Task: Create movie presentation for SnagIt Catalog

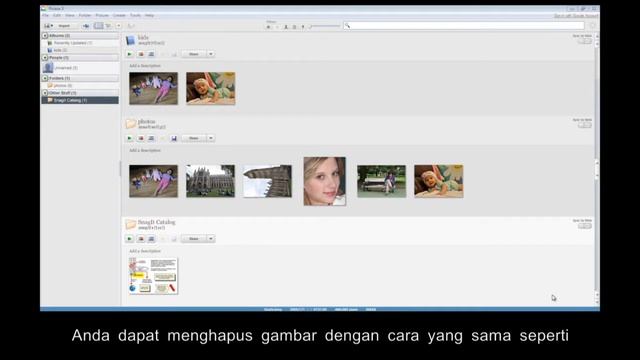Action: coord(151,239)
